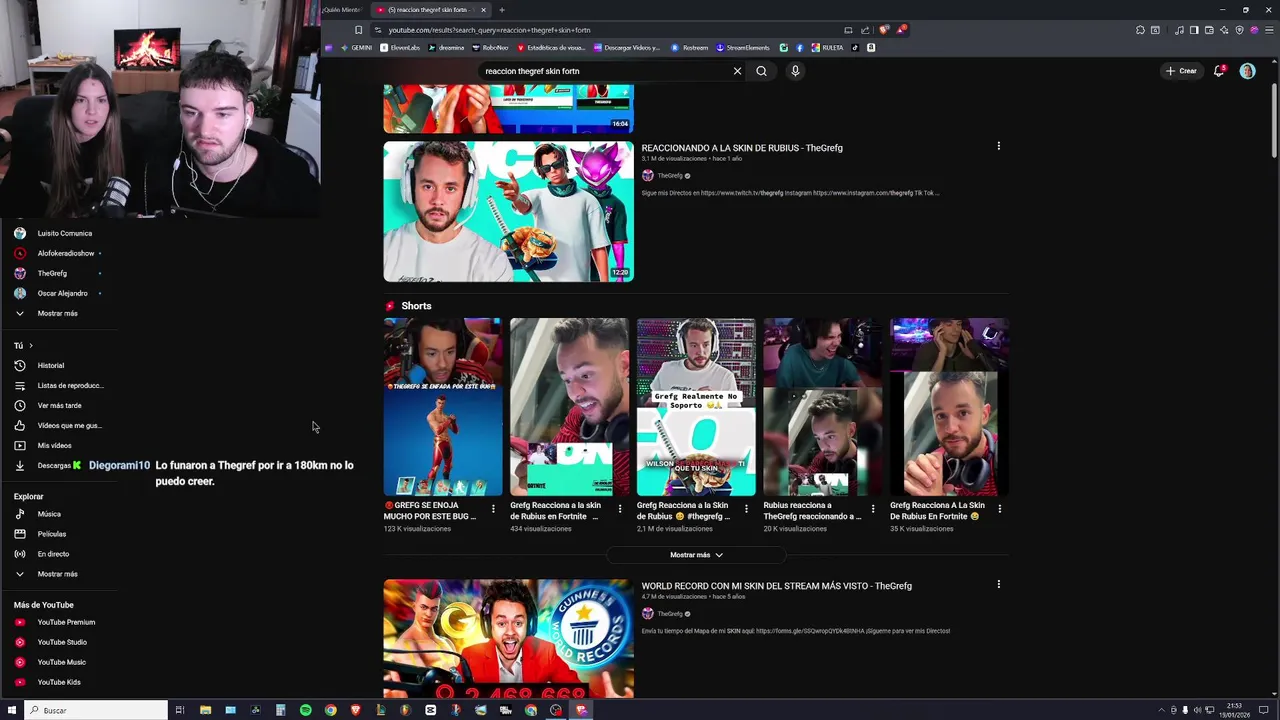Play the short Rubius reacciona a TheGrefg reaccionando
This screenshot has width=1280, height=720.
click(822, 407)
